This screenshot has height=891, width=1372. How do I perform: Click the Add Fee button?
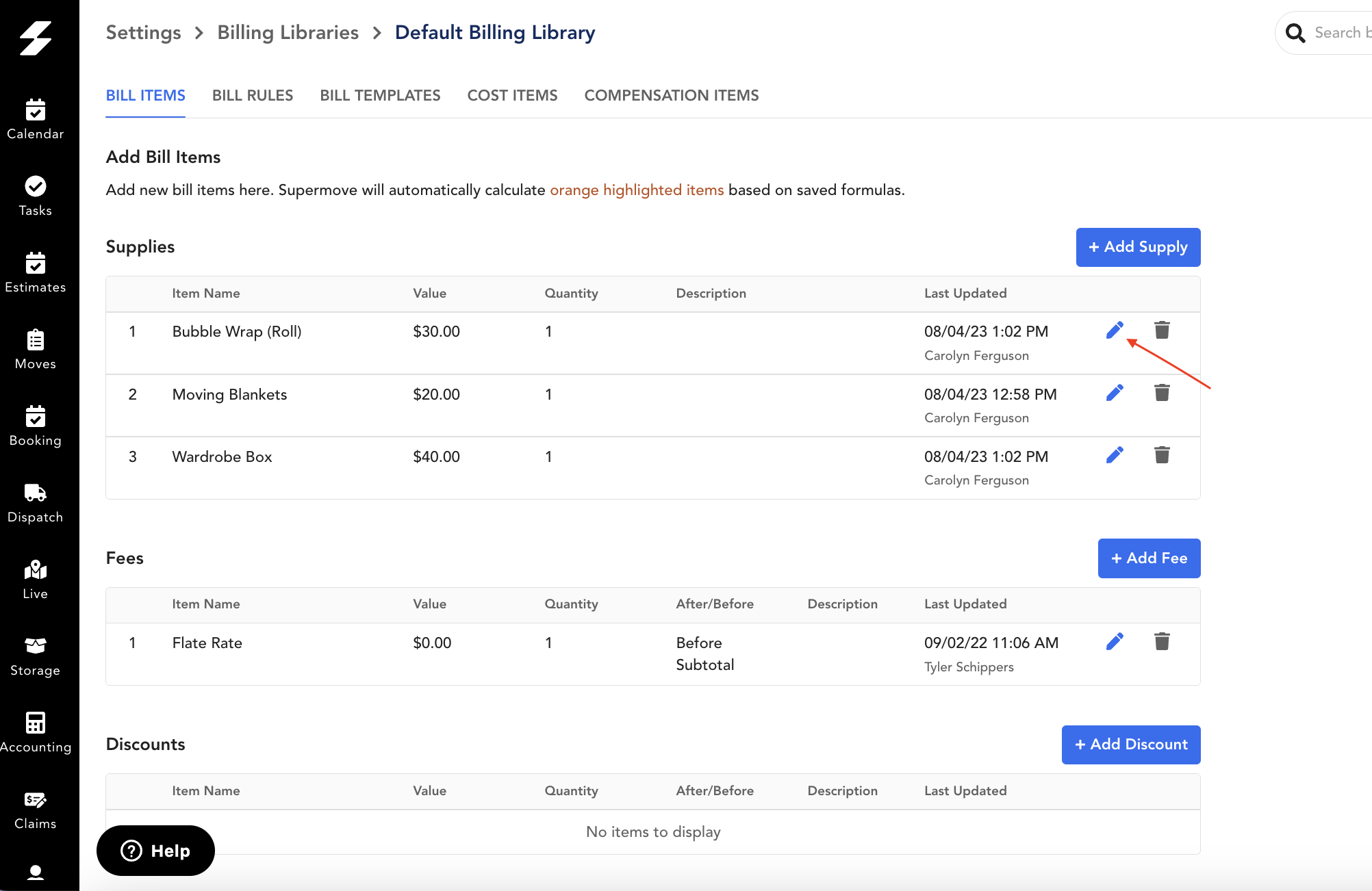tap(1149, 558)
